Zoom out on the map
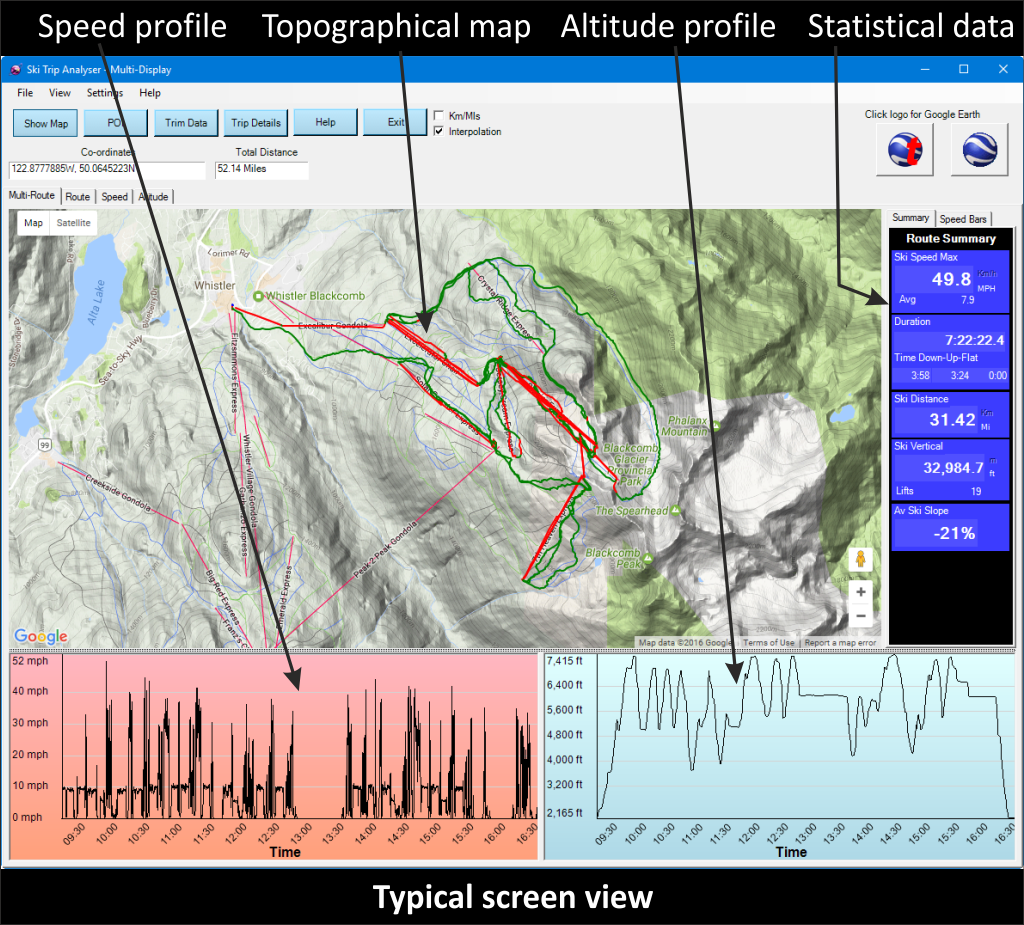The image size is (1024, 925). click(x=860, y=615)
